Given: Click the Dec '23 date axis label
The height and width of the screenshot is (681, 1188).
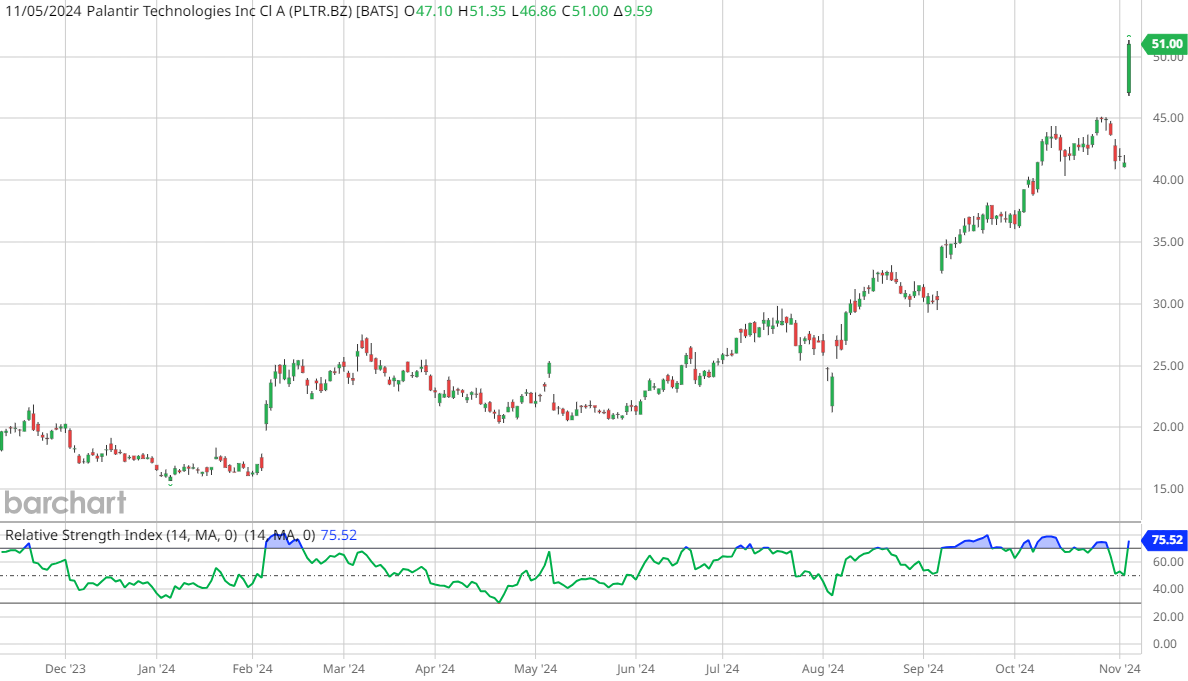Looking at the screenshot, I should pyautogui.click(x=65, y=669).
